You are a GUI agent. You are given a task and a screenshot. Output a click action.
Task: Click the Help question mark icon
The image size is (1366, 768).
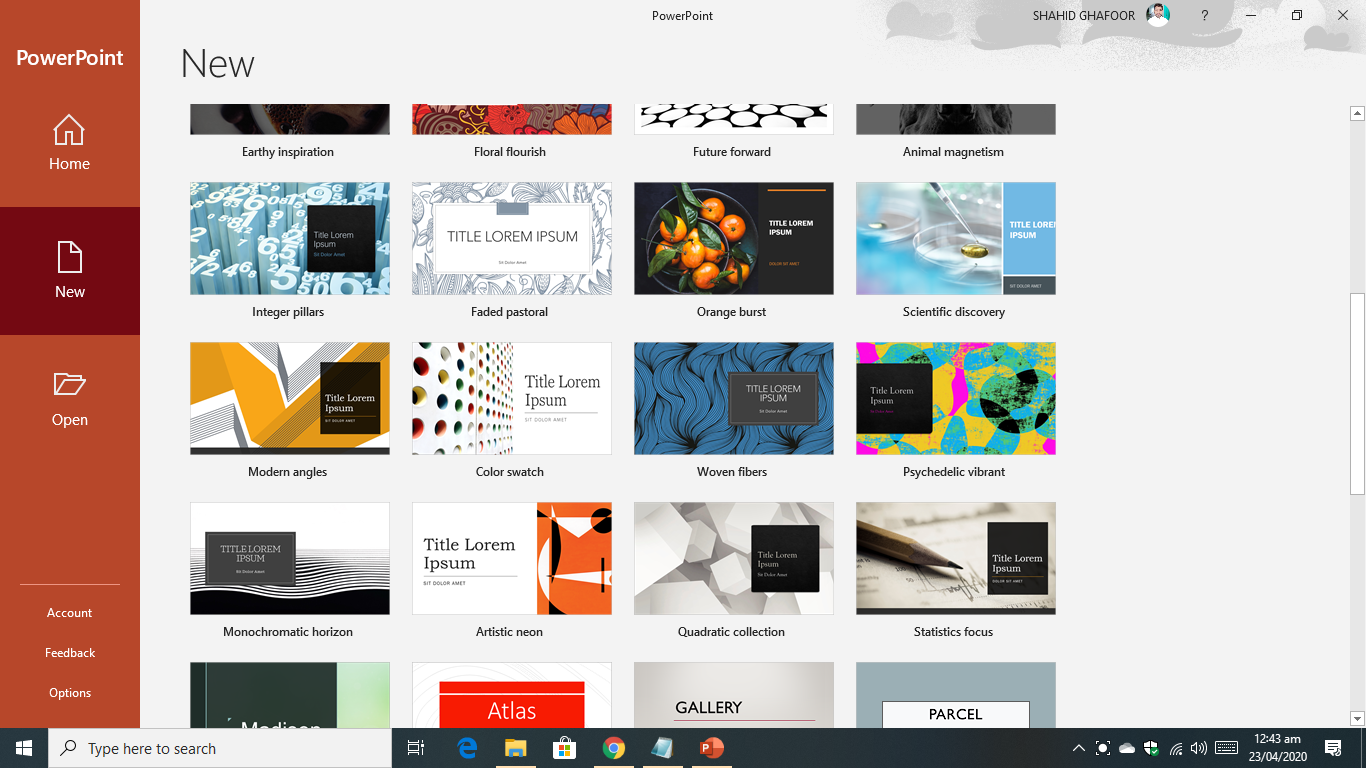point(1204,15)
